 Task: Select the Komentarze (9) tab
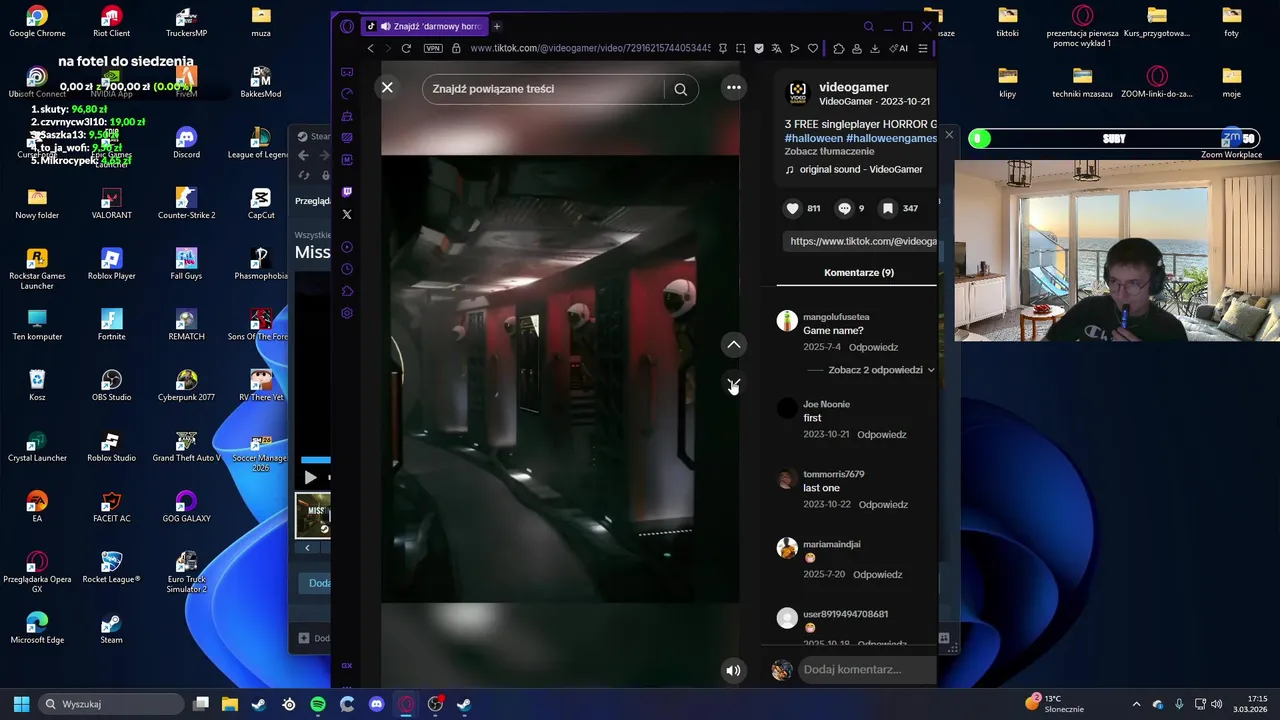859,272
